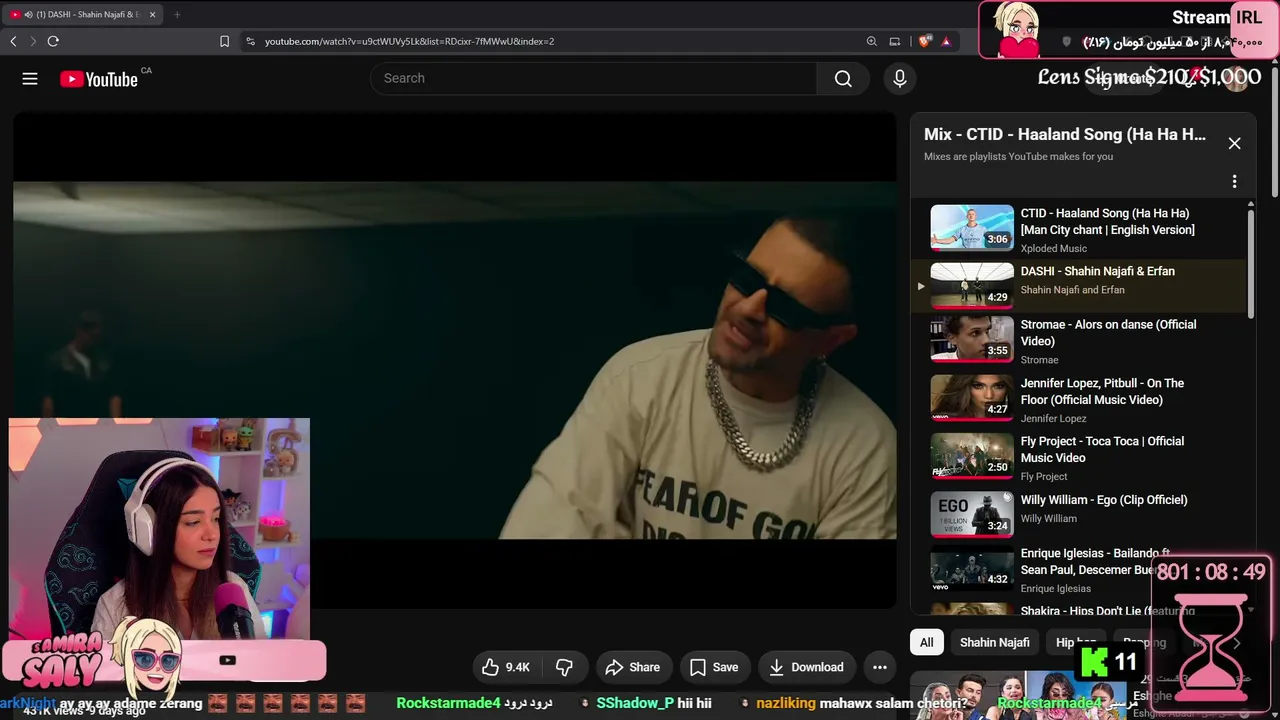Open "Stromae - Alors on danse" title

[x=1108, y=333]
